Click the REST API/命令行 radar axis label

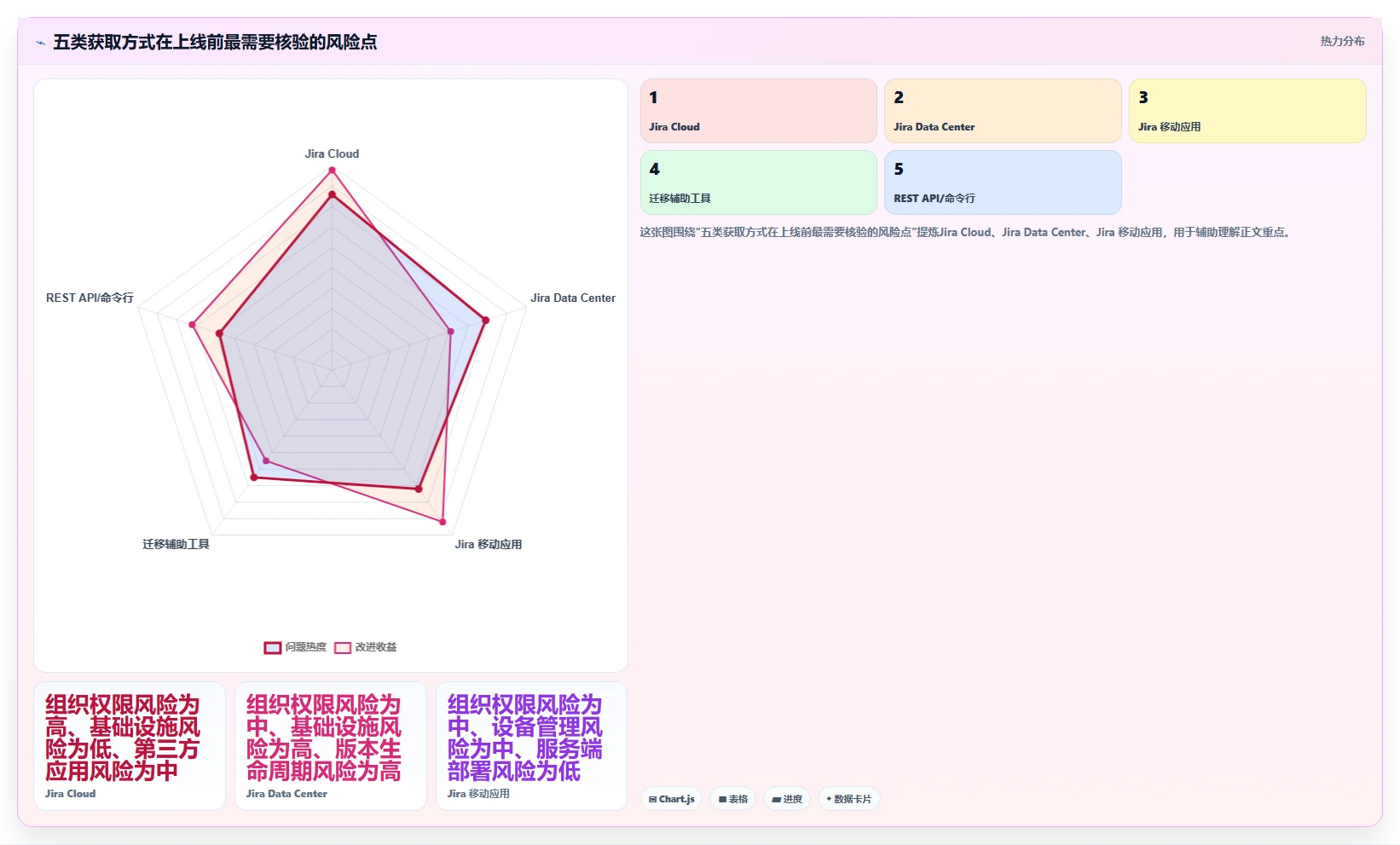click(x=90, y=298)
